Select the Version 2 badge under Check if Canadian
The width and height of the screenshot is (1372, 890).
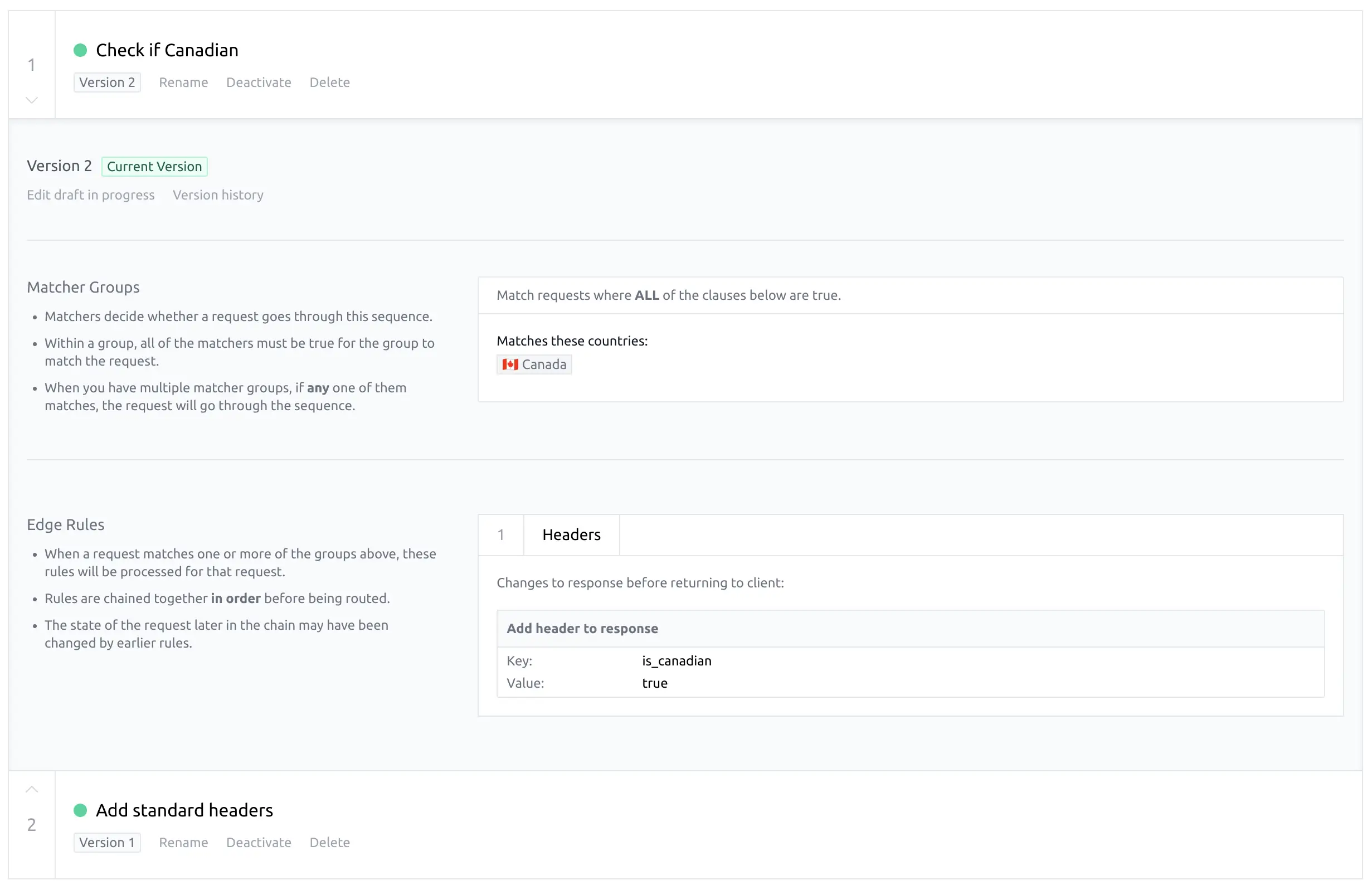107,82
